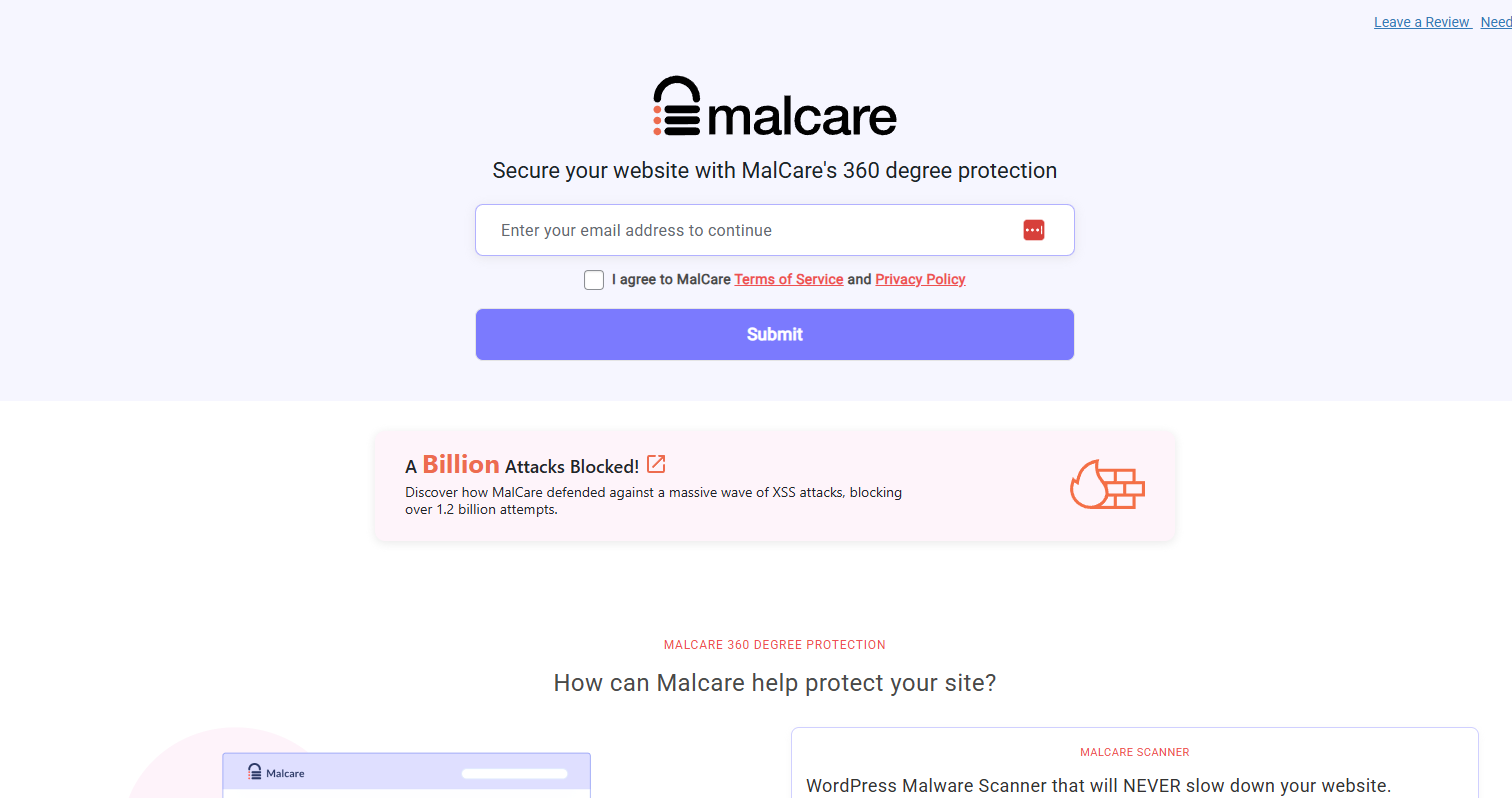Image resolution: width=1512 pixels, height=798 pixels.
Task: Click the XSS attacks description text in banner
Action: pos(654,501)
